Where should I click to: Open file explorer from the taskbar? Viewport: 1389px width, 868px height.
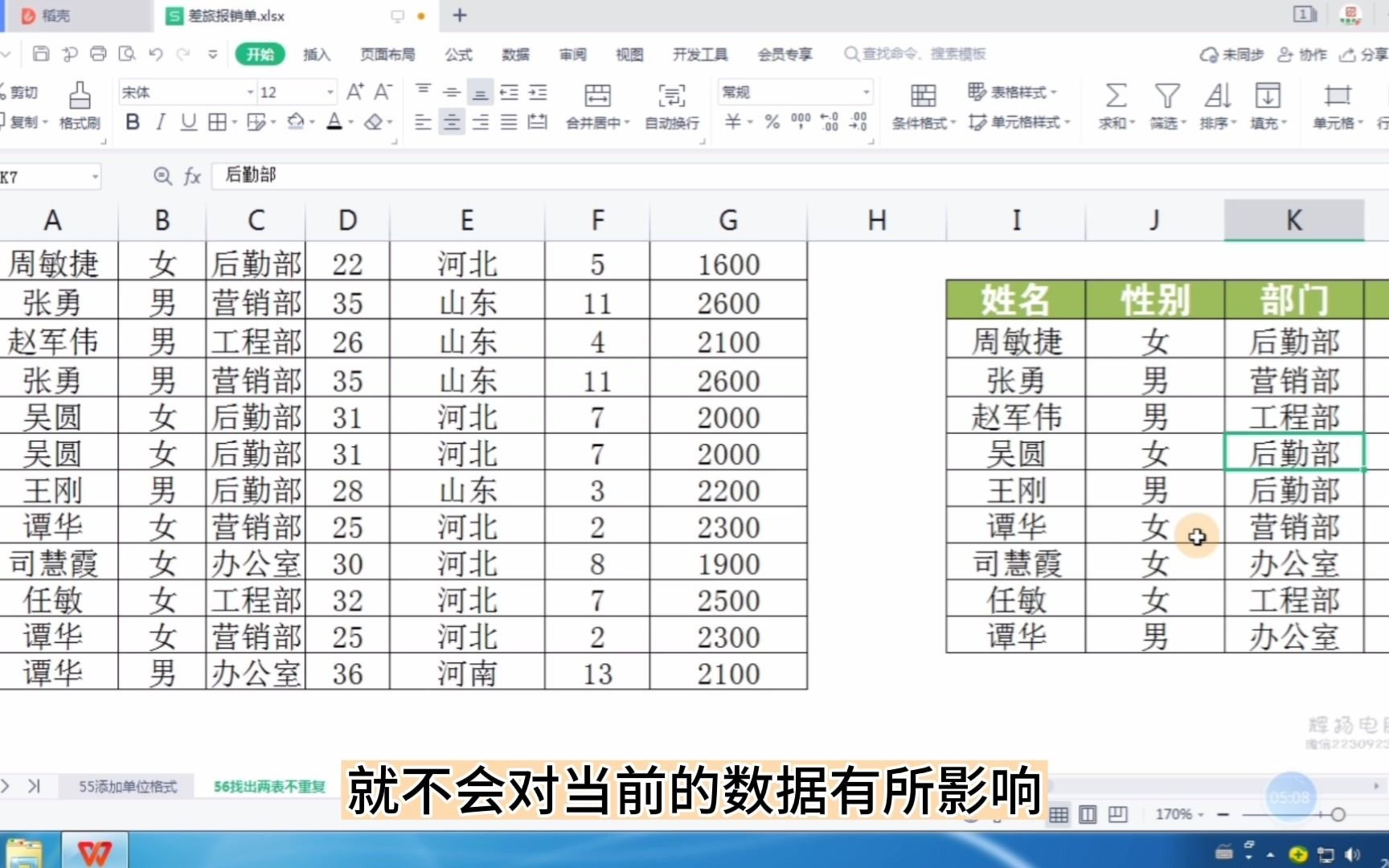[x=24, y=852]
